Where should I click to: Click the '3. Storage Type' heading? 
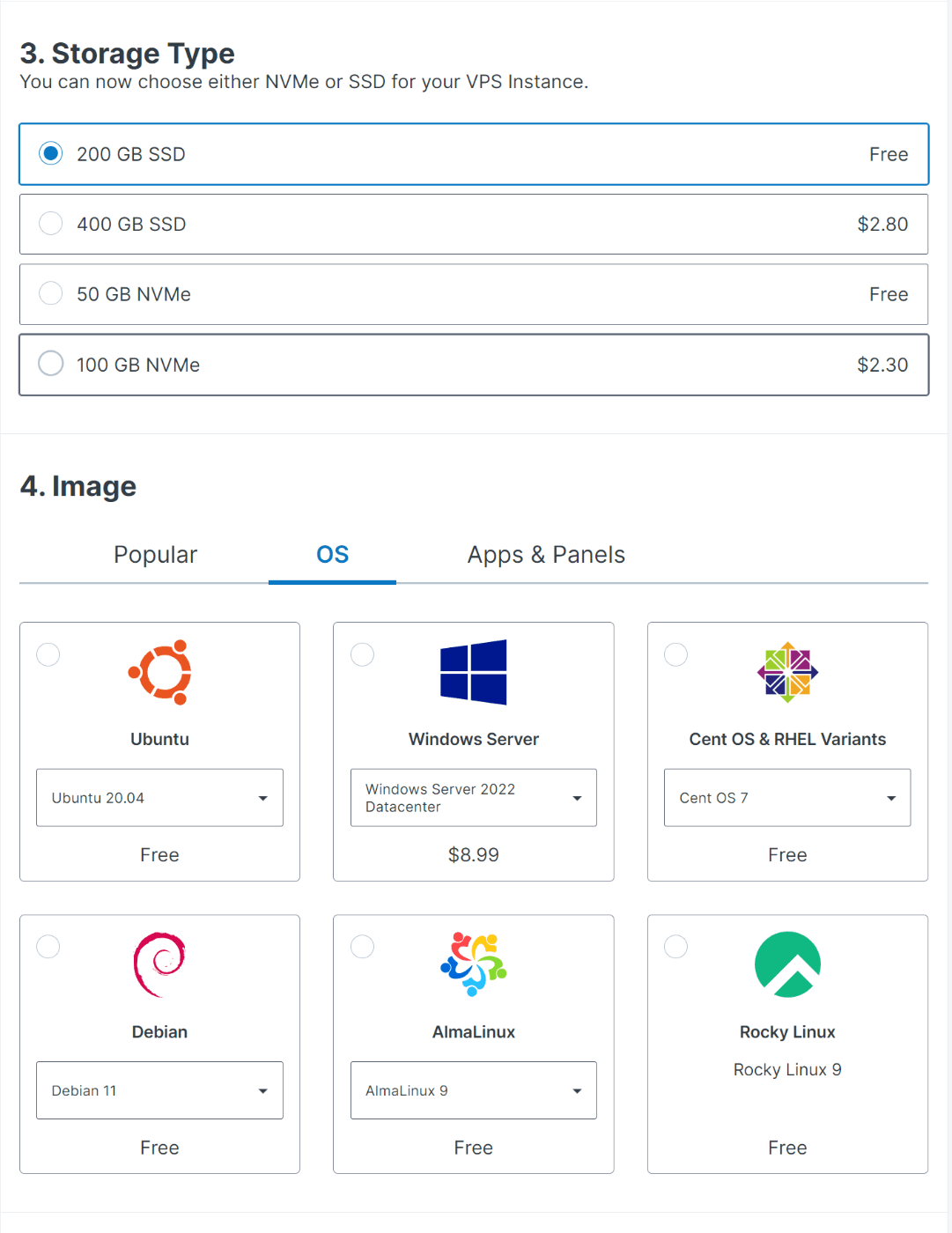(x=128, y=54)
